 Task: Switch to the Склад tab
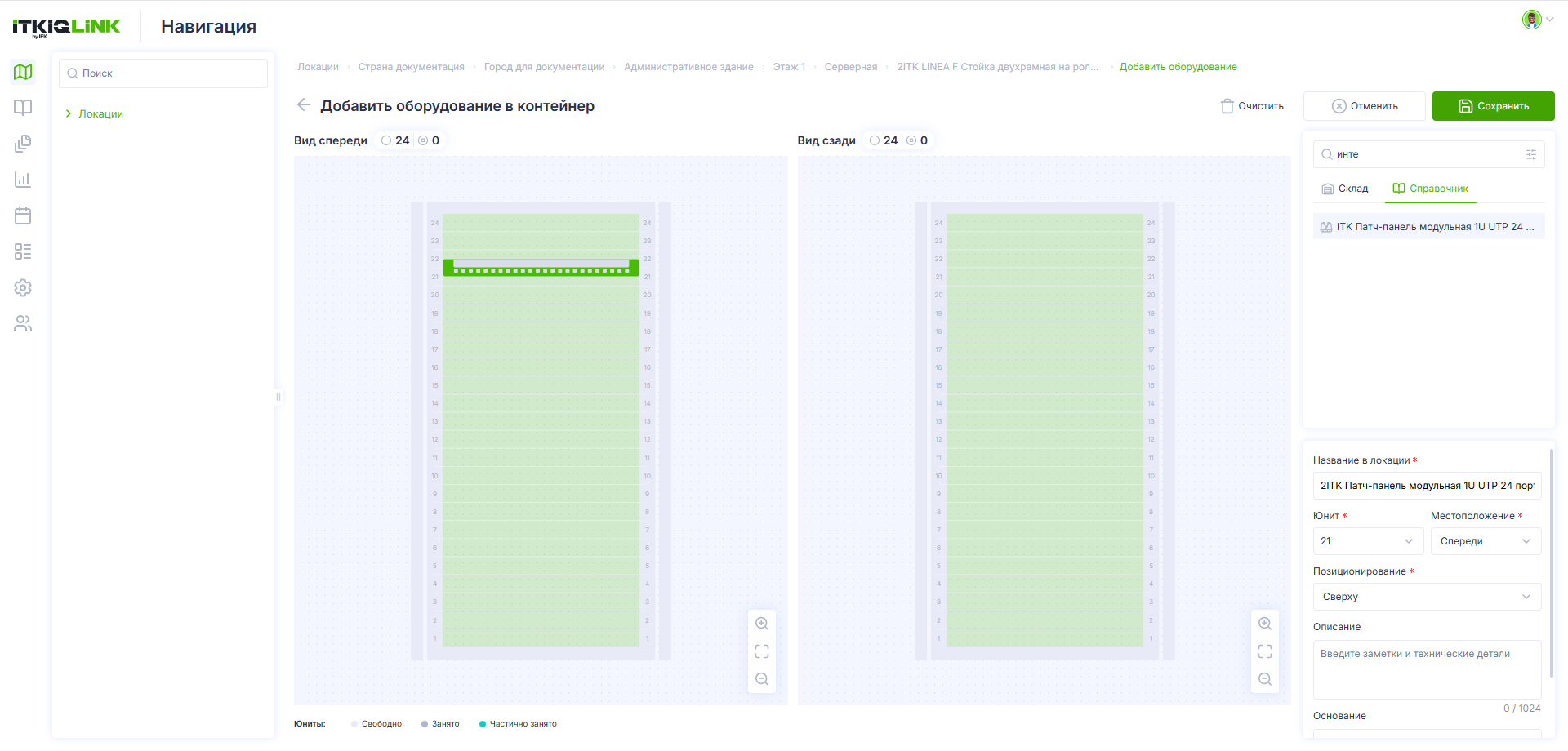pos(1345,189)
